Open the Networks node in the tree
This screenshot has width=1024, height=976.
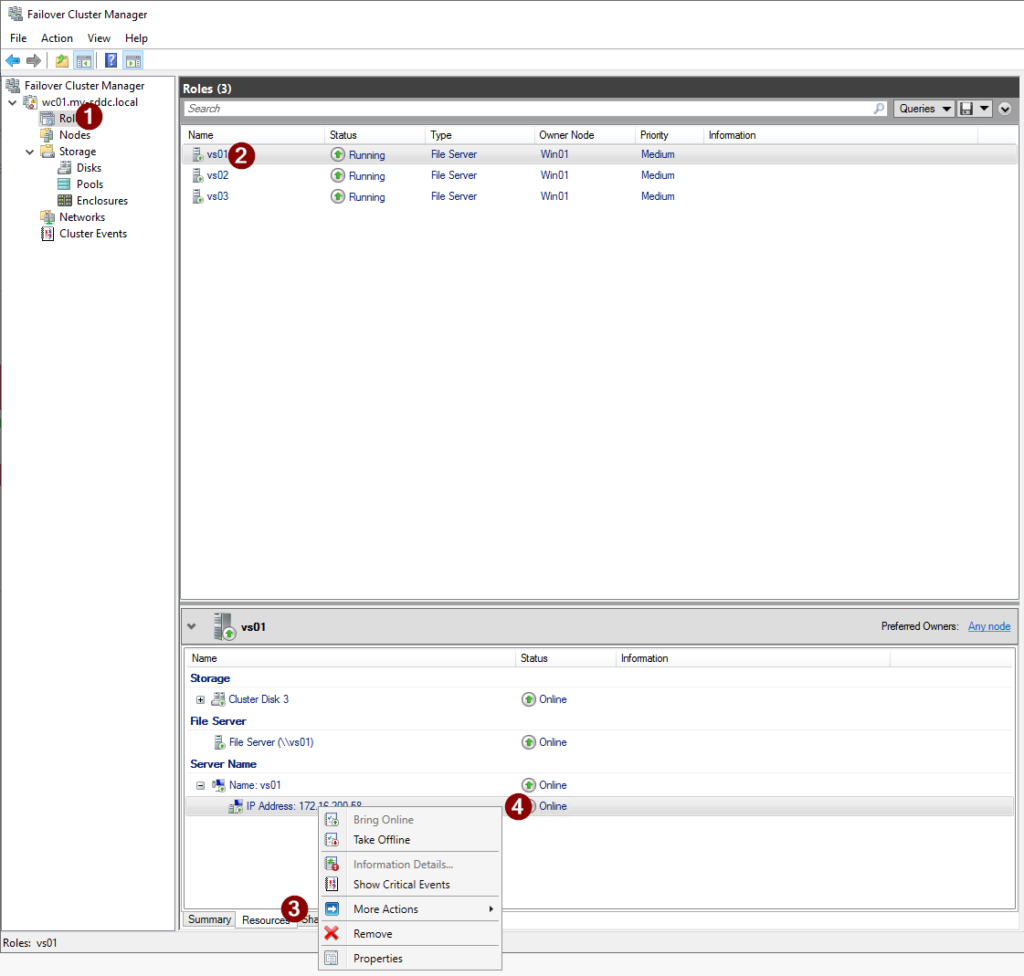pos(81,217)
